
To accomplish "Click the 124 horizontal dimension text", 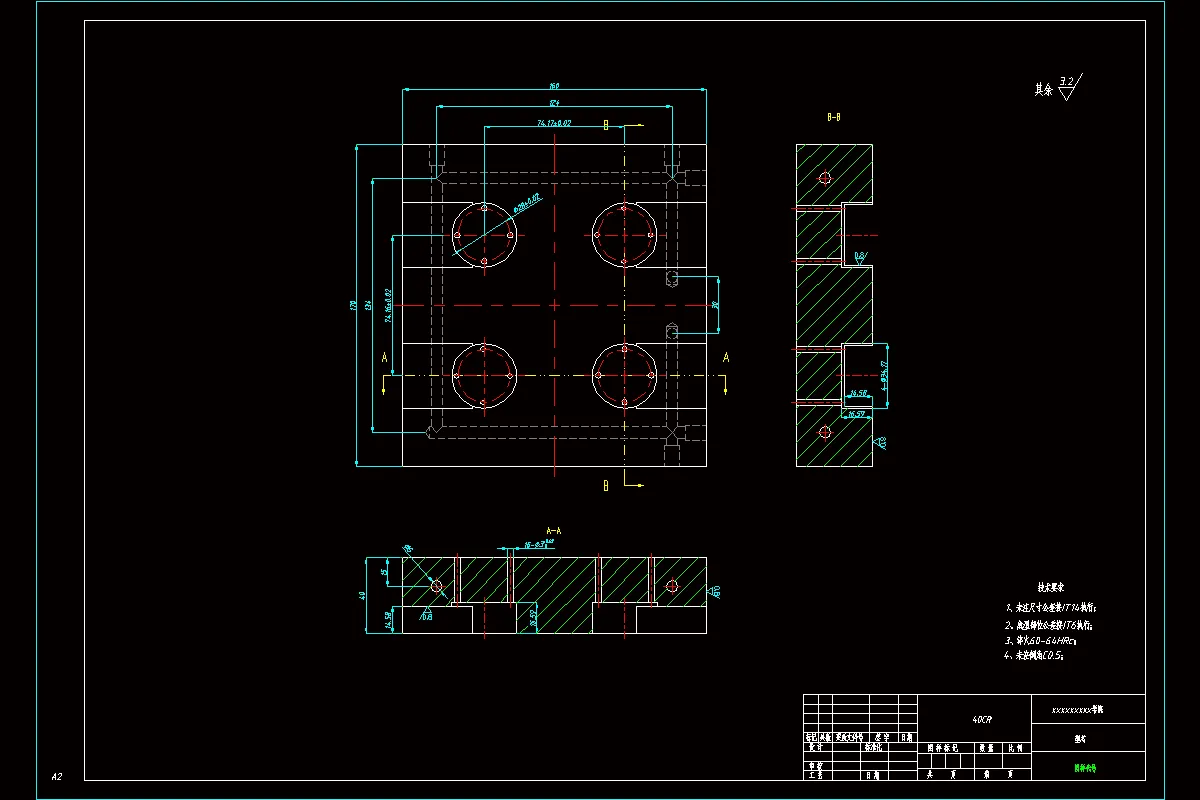I will point(553,104).
